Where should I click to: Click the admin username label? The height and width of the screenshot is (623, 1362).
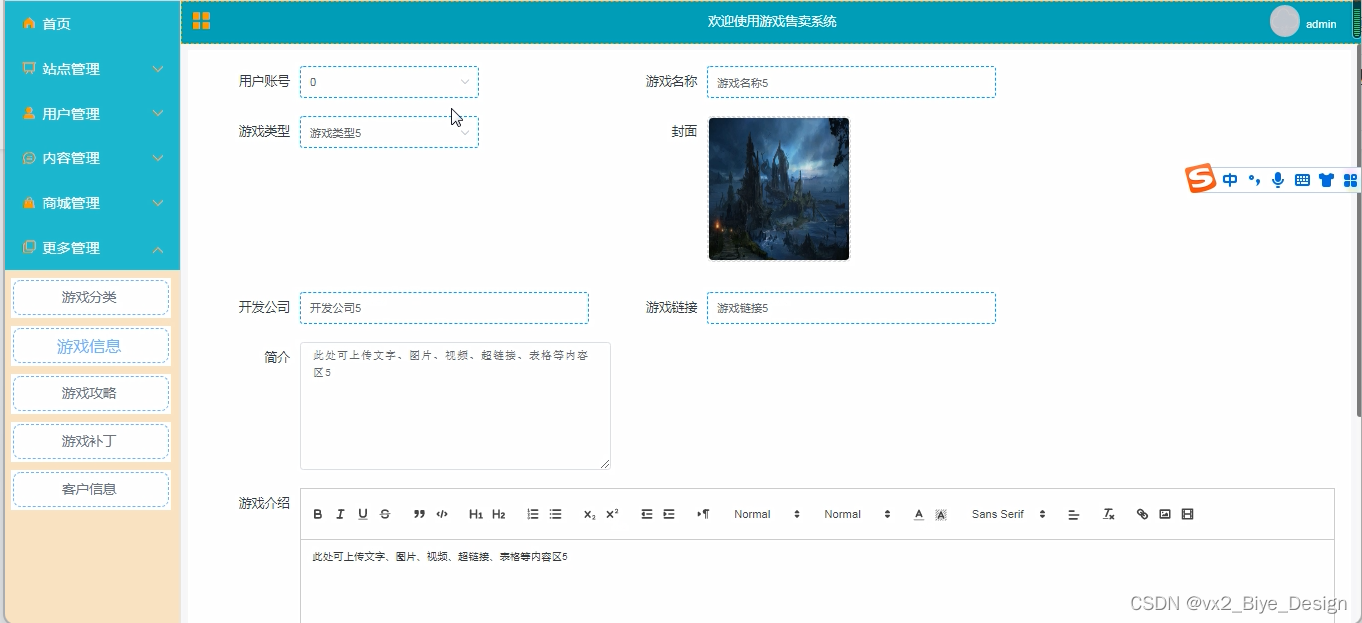1321,24
